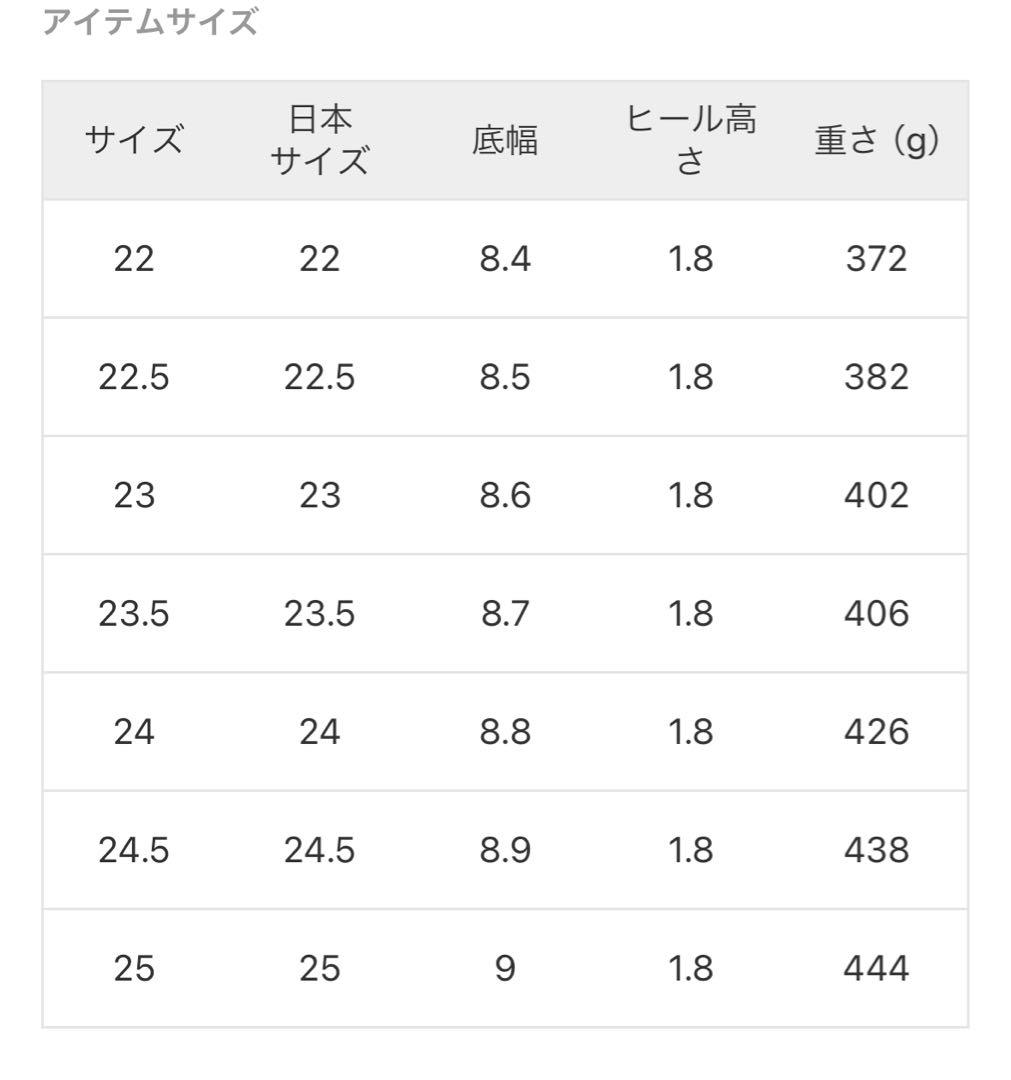Click weight value 372

pyautogui.click(x=876, y=259)
